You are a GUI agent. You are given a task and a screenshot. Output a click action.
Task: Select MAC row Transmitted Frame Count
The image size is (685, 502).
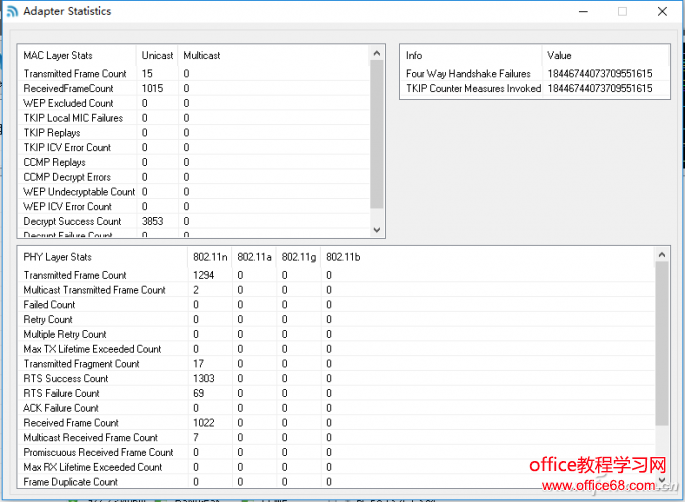click(194, 73)
